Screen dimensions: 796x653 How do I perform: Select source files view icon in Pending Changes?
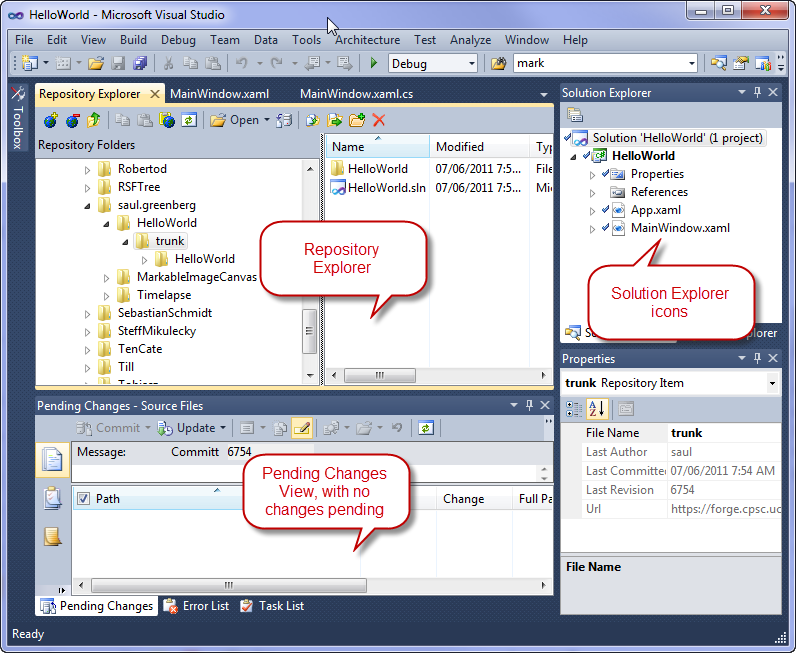tap(52, 460)
